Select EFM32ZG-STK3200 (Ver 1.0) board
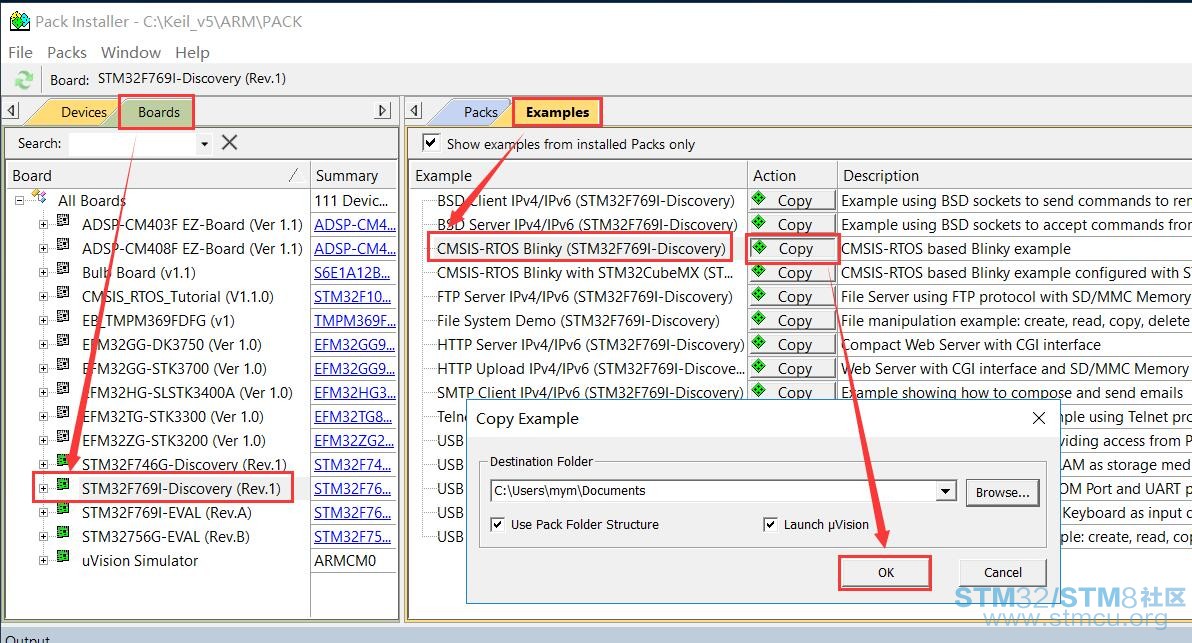 tap(173, 440)
